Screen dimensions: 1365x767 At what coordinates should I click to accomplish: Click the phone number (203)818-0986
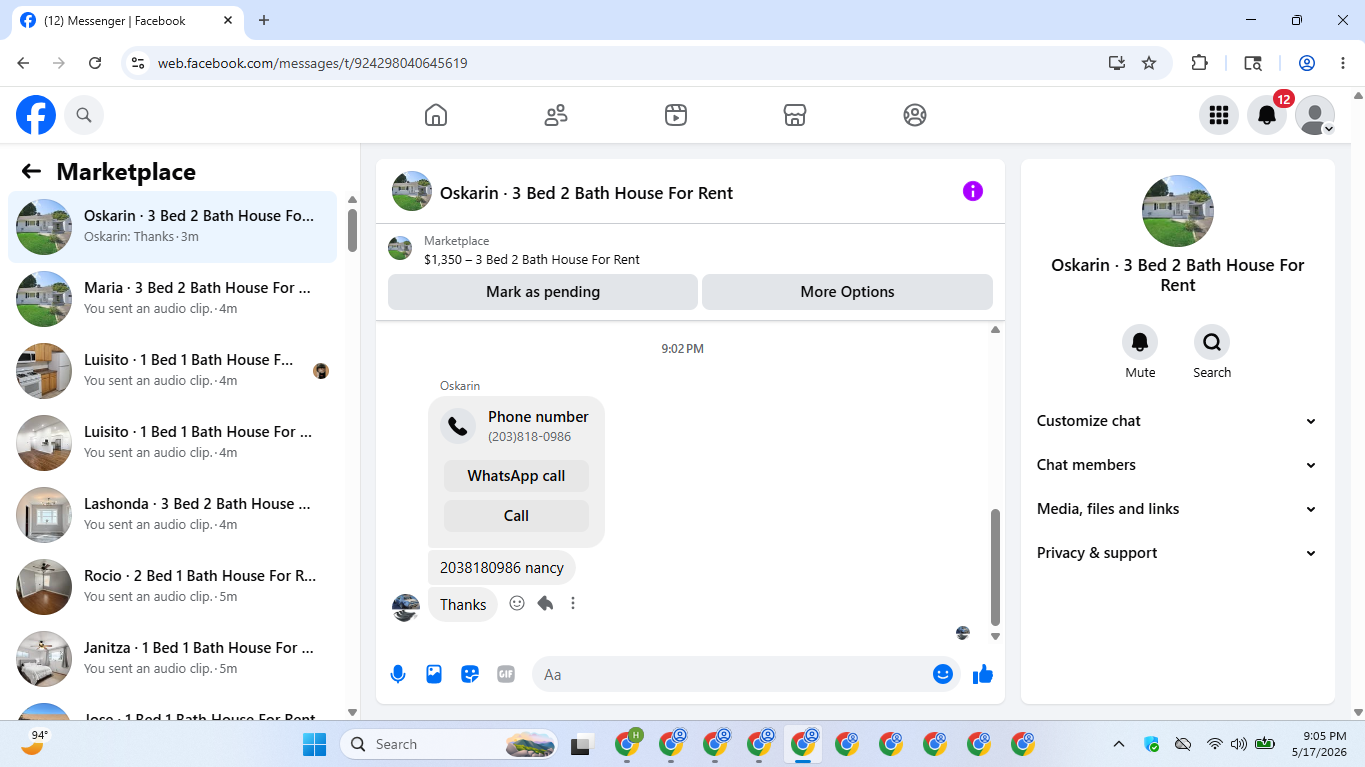[x=530, y=437]
